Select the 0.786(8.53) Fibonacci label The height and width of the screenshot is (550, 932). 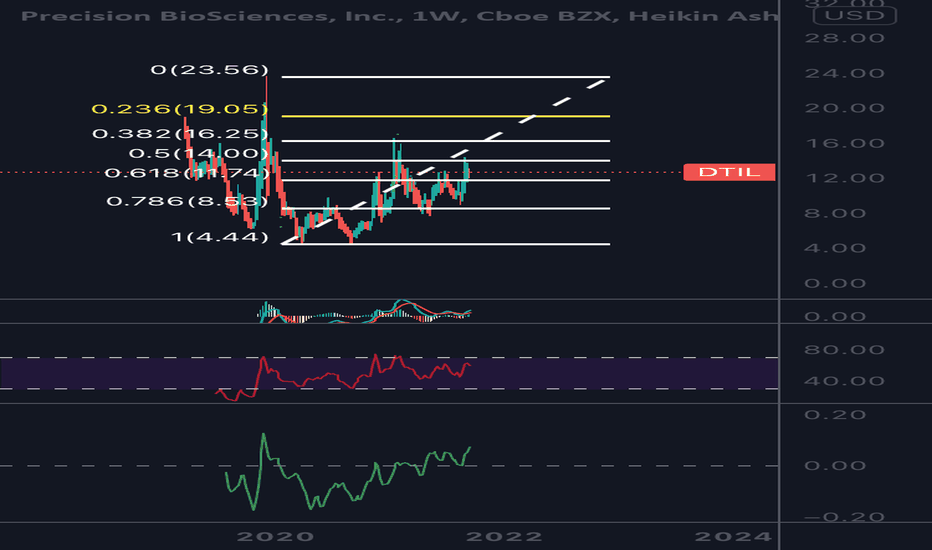187,201
